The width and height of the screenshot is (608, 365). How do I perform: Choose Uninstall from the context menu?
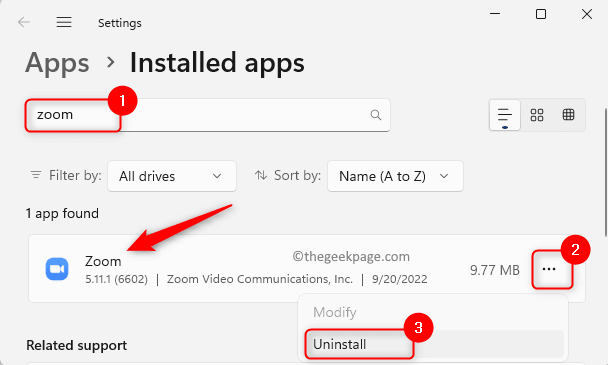(x=433, y=344)
